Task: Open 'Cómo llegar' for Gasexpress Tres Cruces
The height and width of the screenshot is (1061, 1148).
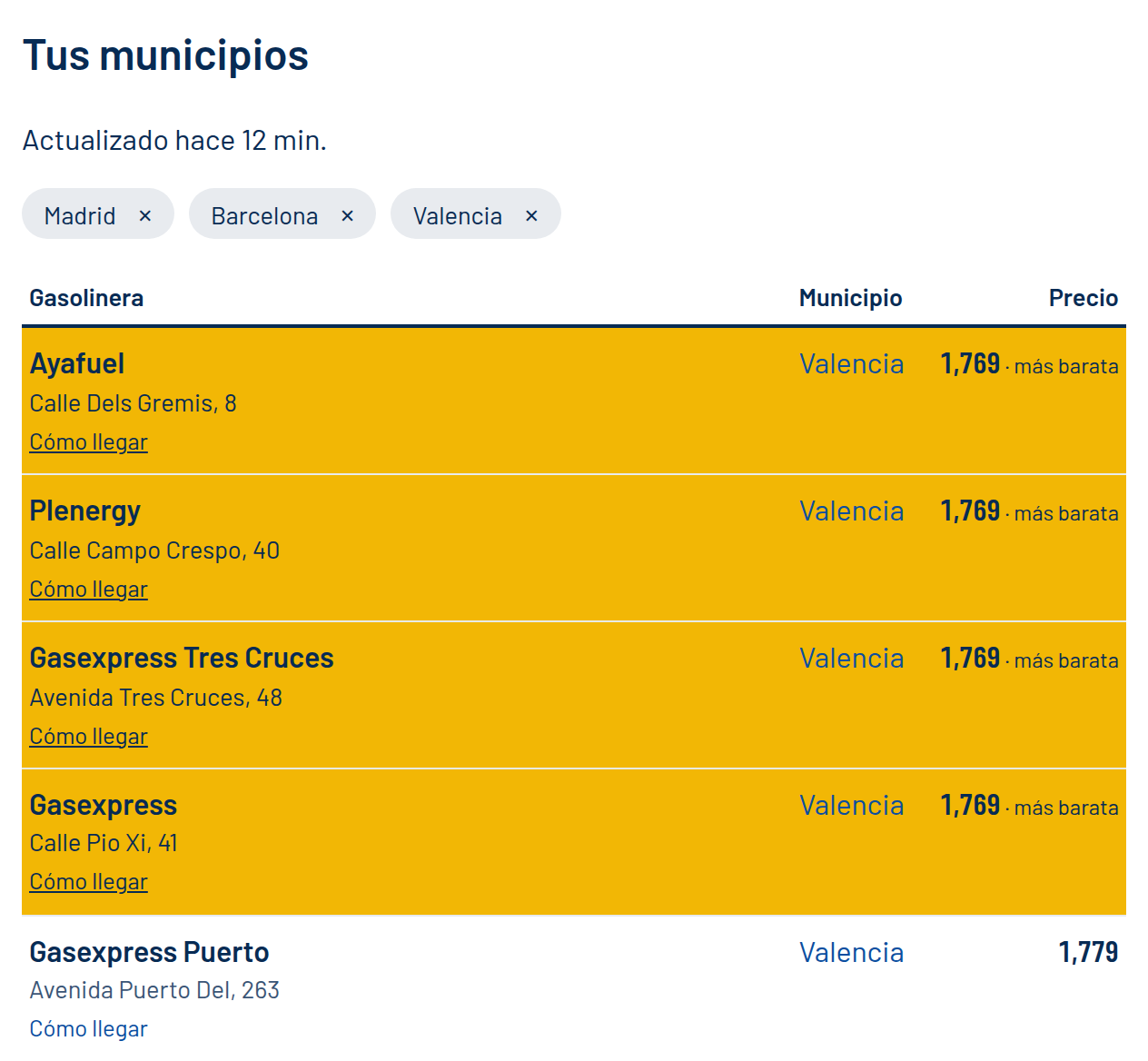Action: coord(88,737)
